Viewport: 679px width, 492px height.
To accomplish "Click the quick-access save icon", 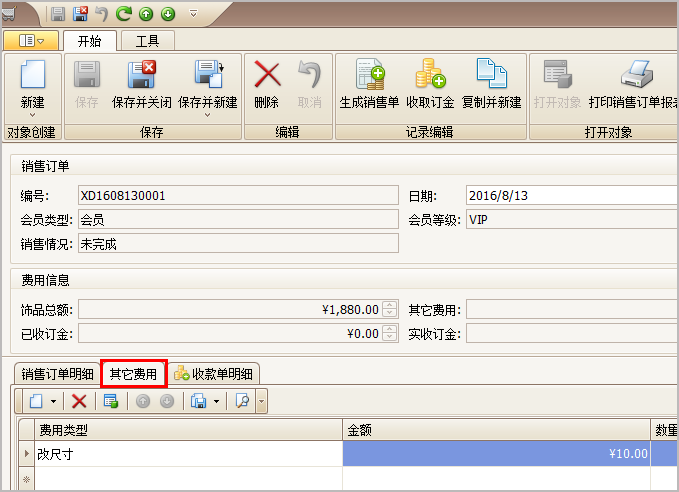I will [x=58, y=14].
